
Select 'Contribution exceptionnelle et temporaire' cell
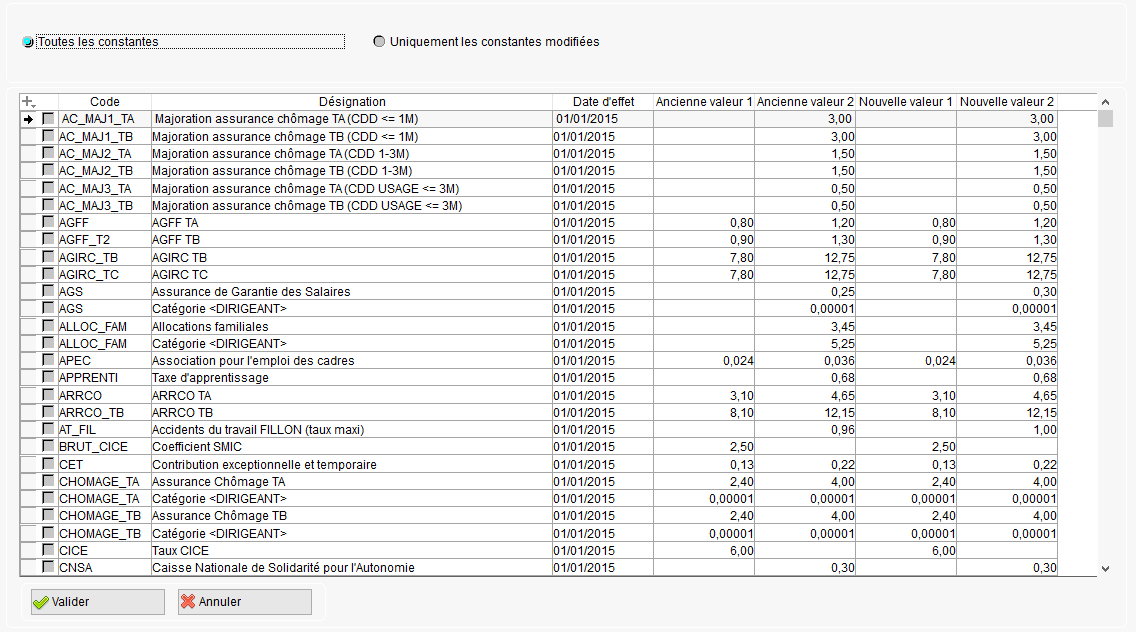[351, 464]
